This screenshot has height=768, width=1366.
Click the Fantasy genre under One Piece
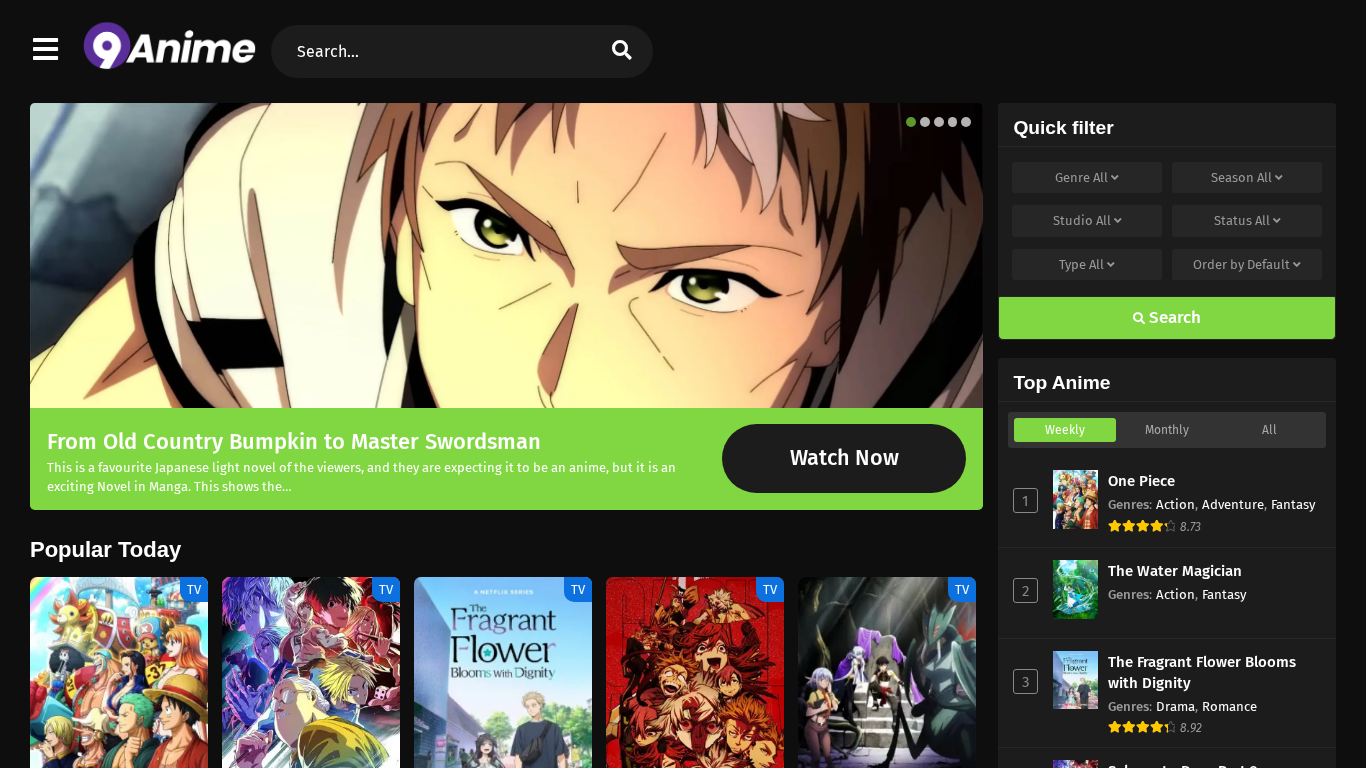tap(1293, 505)
